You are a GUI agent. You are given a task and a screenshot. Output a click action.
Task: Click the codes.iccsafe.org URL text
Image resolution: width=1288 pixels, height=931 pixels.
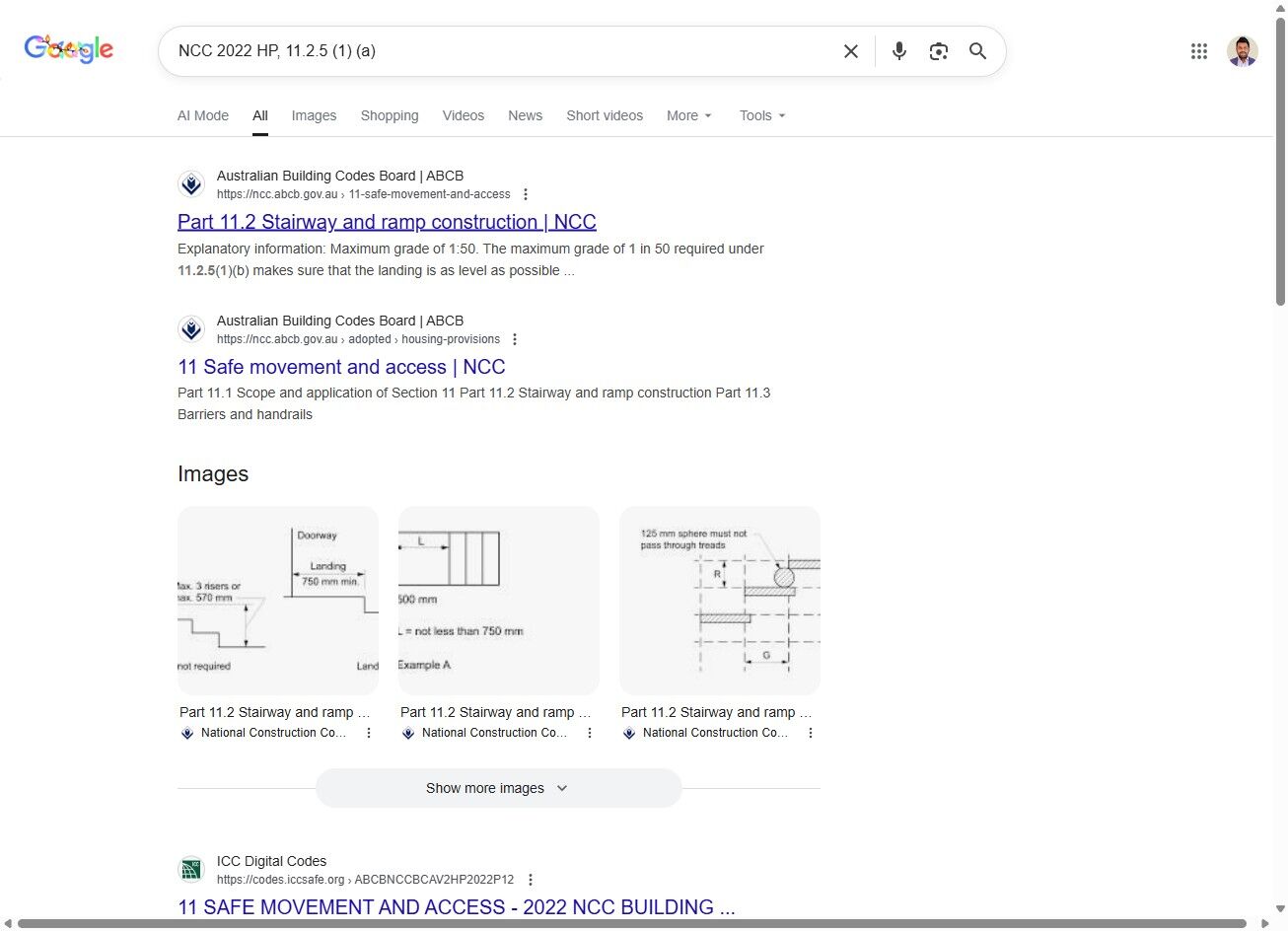click(365, 880)
